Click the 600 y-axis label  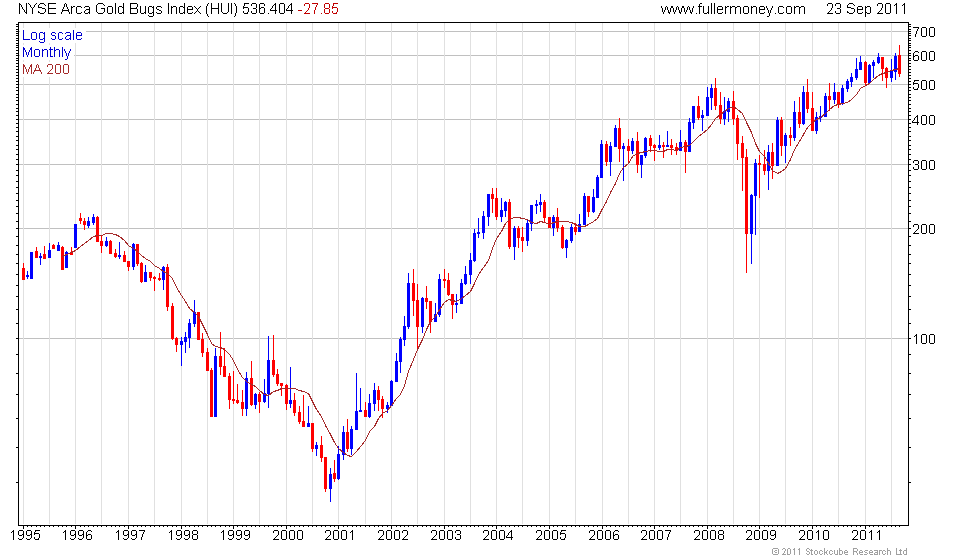923,56
